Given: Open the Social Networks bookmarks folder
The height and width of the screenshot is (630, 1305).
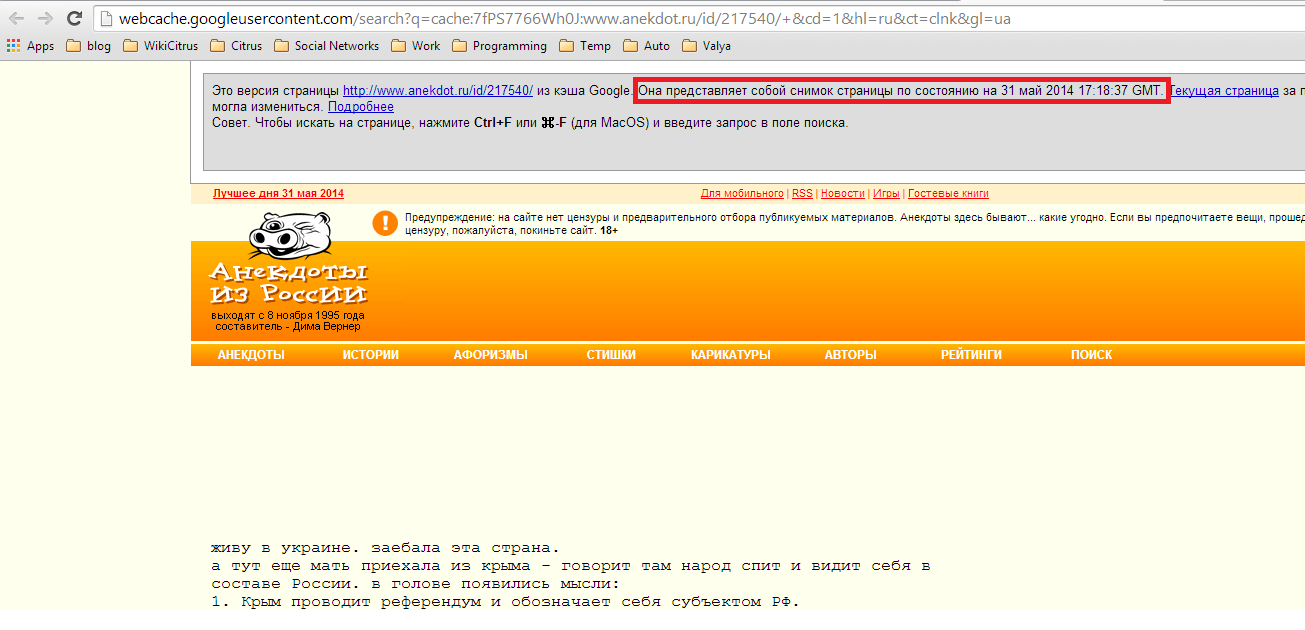Looking at the screenshot, I should [x=326, y=46].
